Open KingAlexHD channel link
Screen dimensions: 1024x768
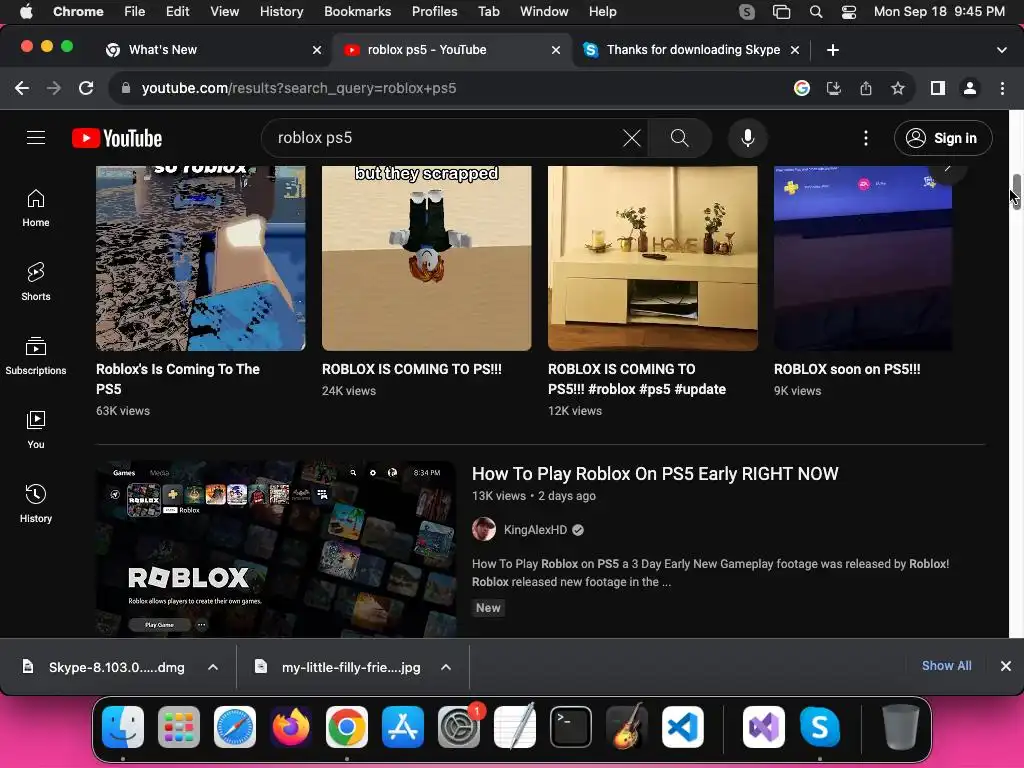click(535, 530)
